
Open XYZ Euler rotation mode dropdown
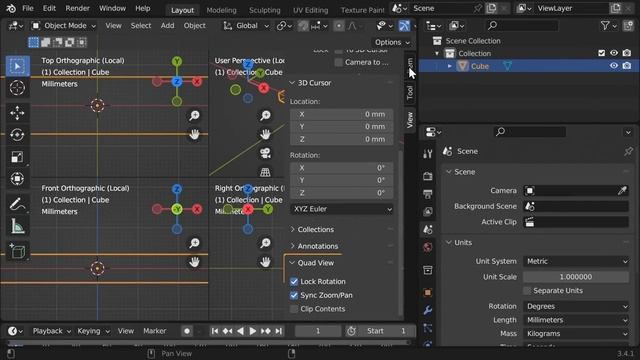coord(342,209)
